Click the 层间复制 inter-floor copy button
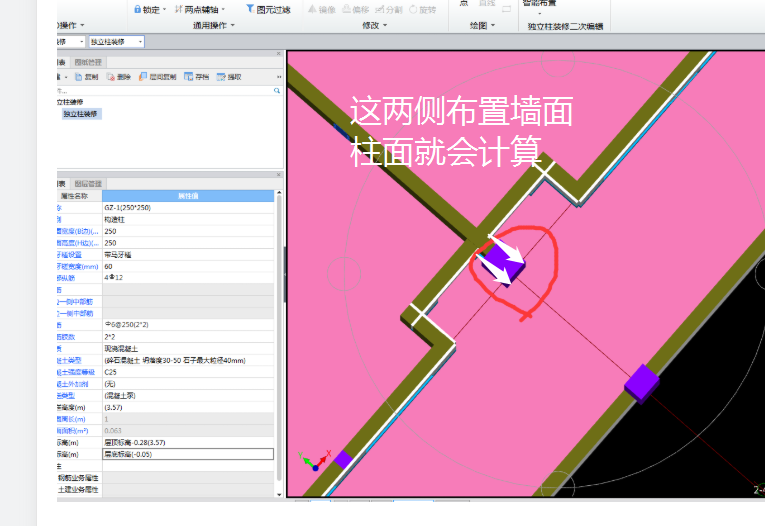Image resolution: width=765 pixels, height=526 pixels. pos(157,77)
